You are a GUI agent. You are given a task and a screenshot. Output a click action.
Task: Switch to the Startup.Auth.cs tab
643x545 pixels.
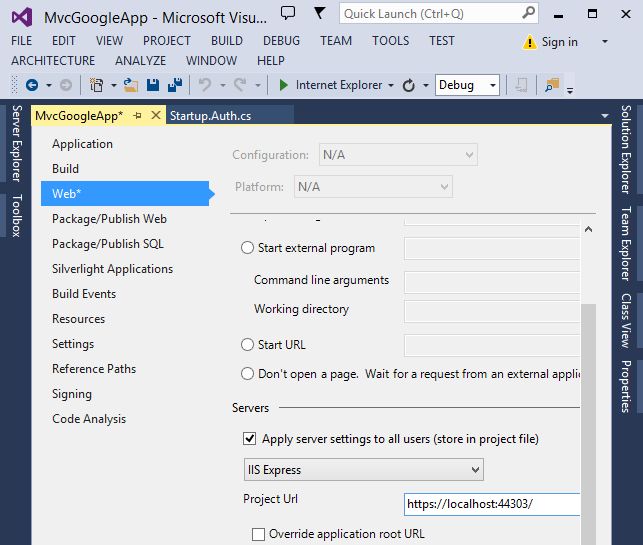coord(210,116)
